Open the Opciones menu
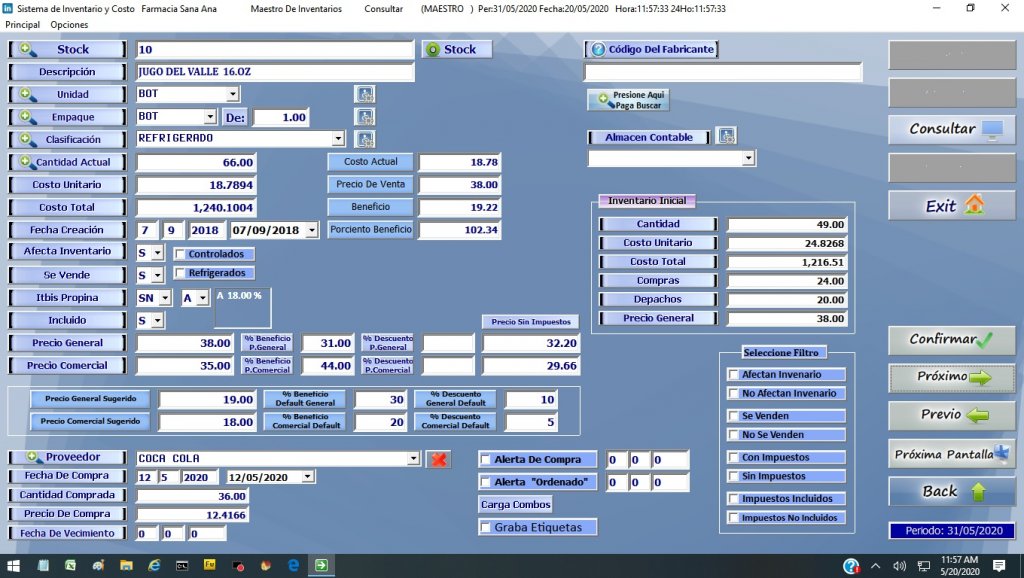This screenshot has width=1024, height=578. [x=69, y=25]
